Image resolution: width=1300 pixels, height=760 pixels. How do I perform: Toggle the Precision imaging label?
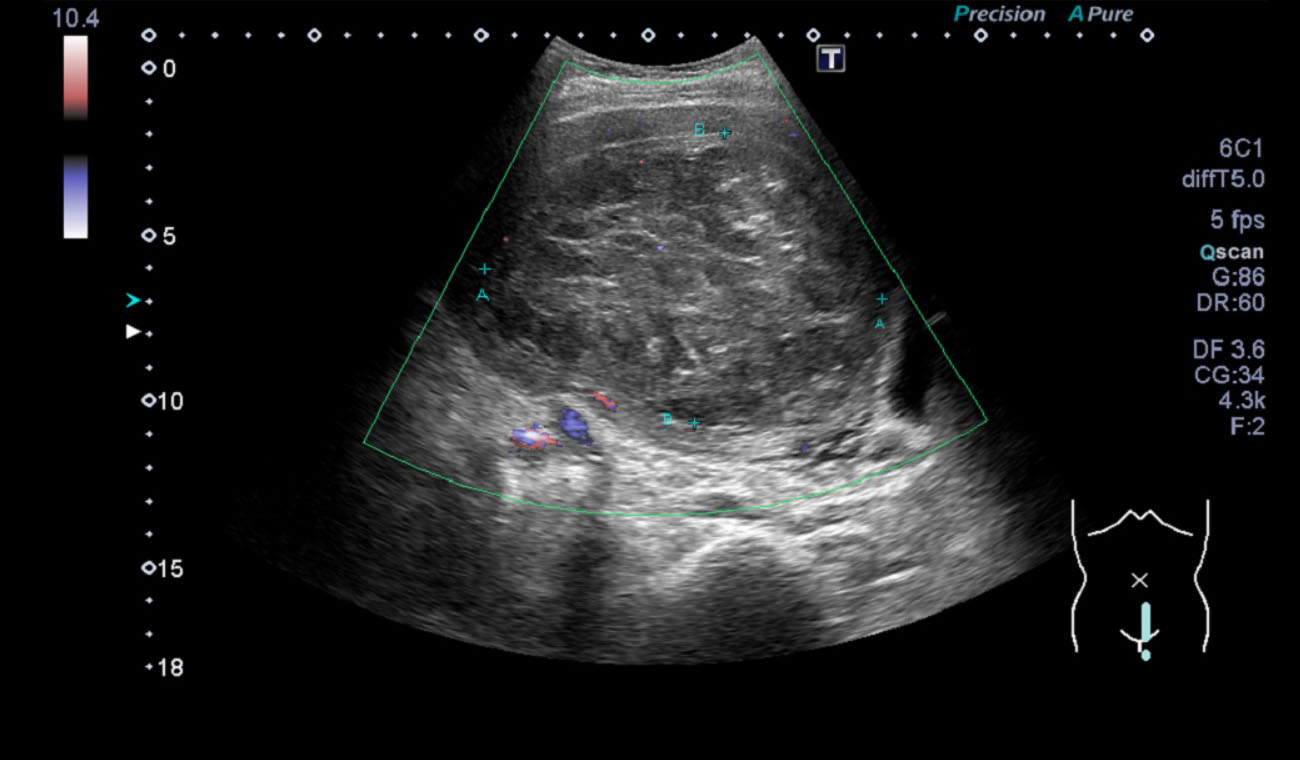tap(999, 14)
